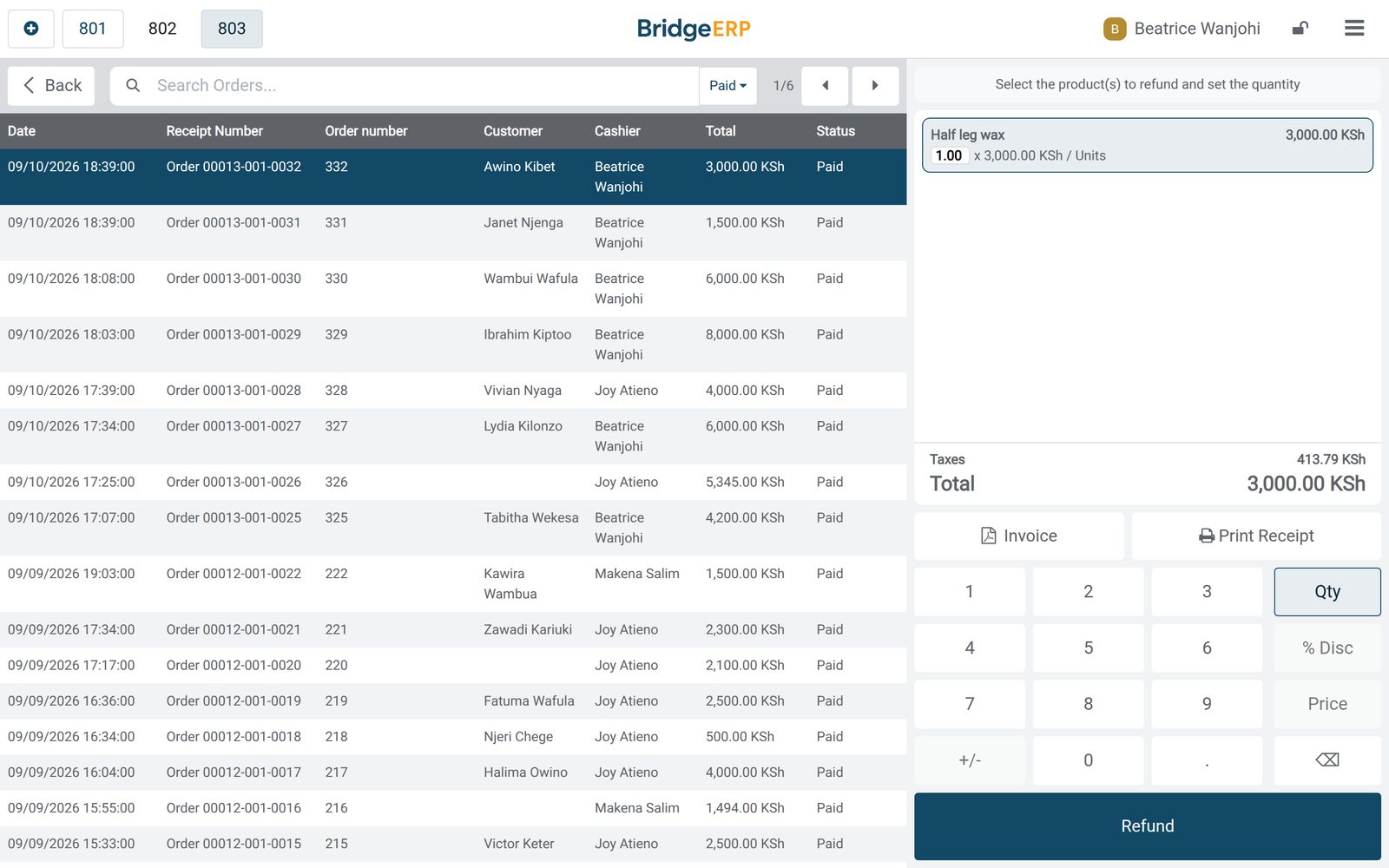Select order 00013-001-0028 for Vivian Nyaga

[x=453, y=391]
